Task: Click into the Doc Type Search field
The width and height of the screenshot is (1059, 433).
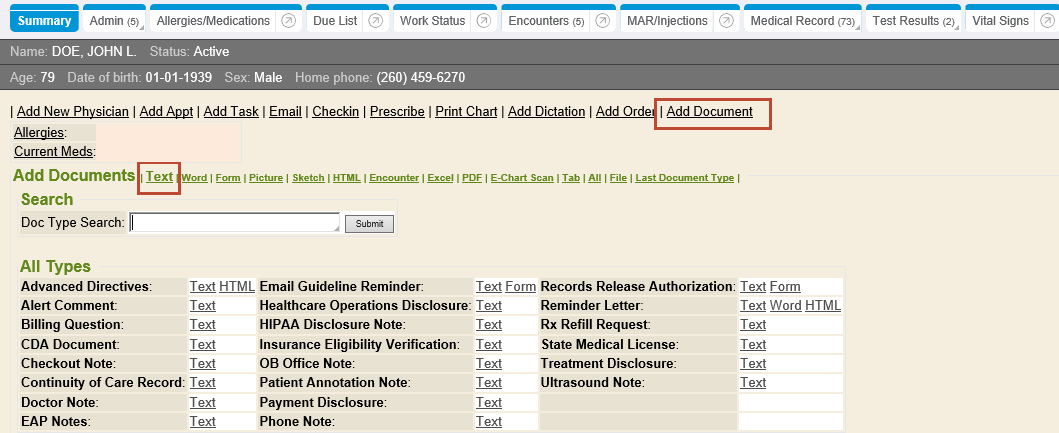Action: 235,223
